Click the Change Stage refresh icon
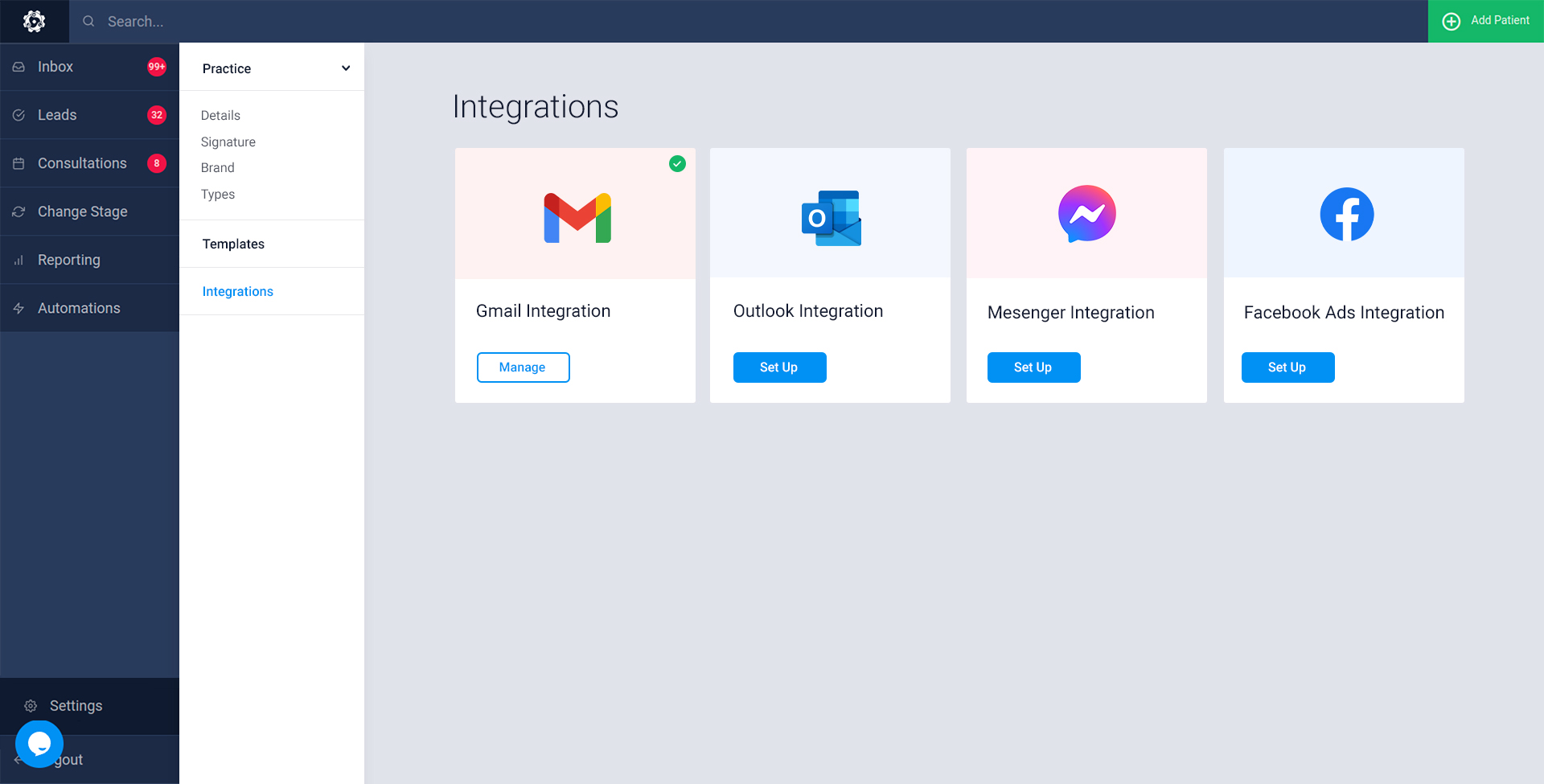Screen dimensions: 1544x784 coord(18,211)
